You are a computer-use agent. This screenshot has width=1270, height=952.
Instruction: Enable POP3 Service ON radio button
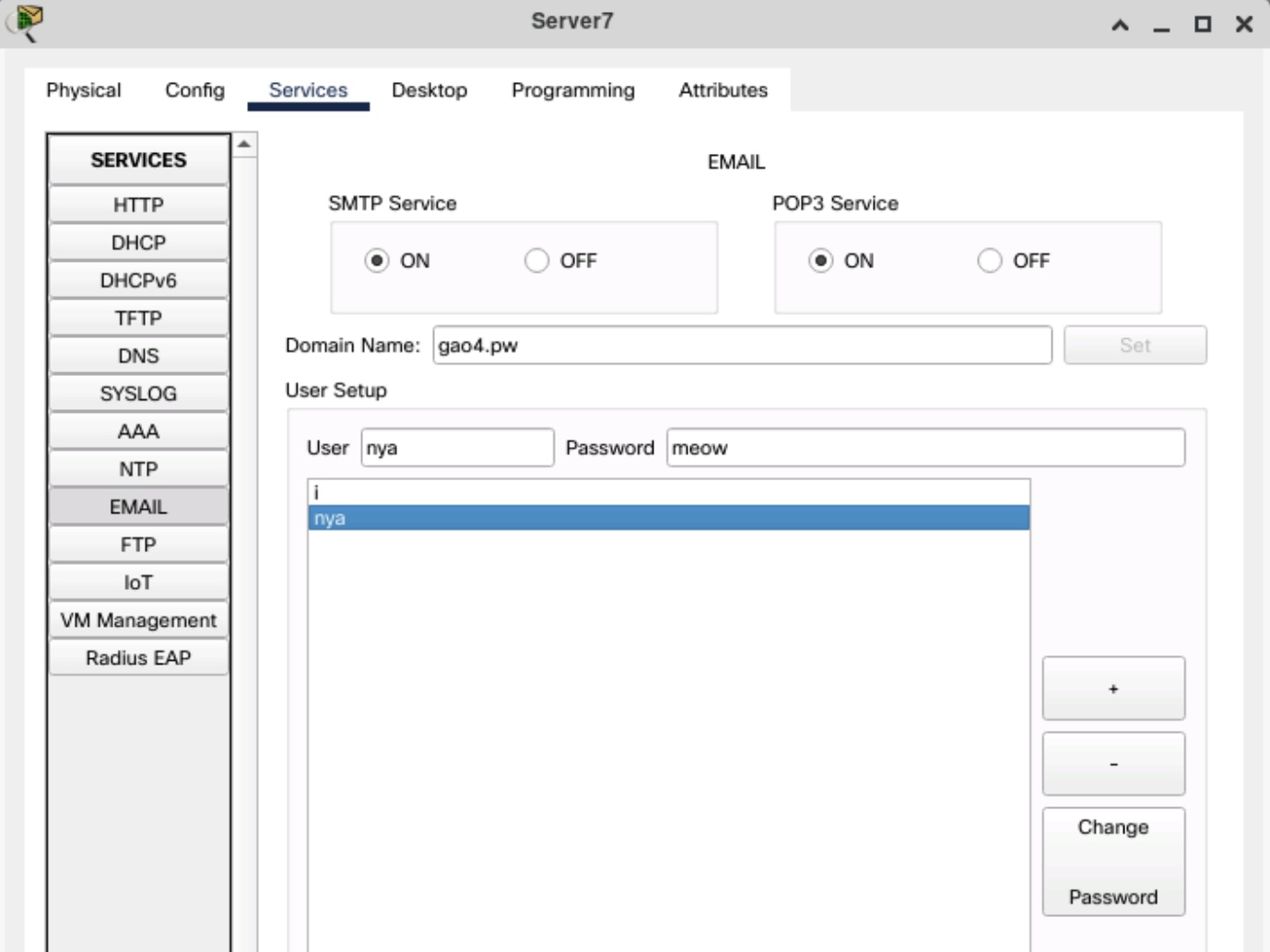tap(820, 261)
